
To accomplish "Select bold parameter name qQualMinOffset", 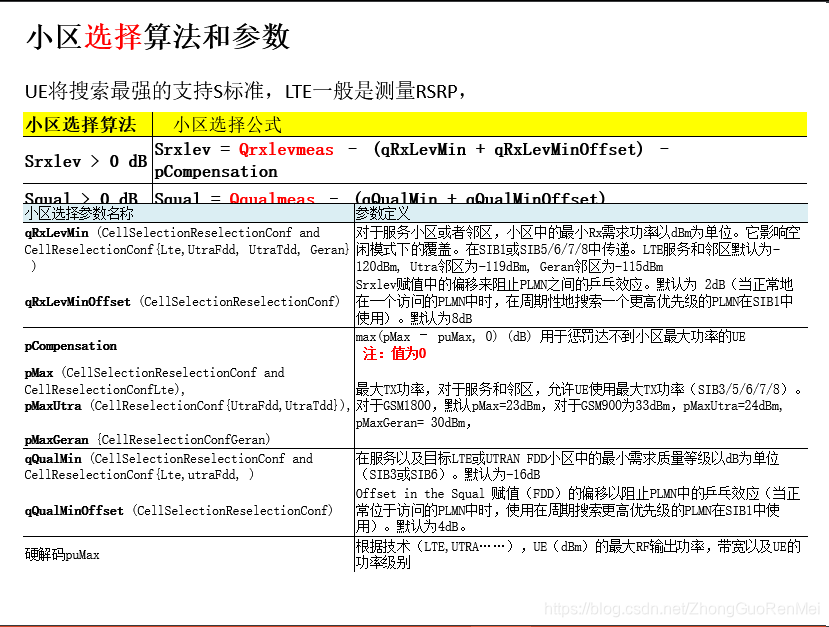I will tap(74, 511).
